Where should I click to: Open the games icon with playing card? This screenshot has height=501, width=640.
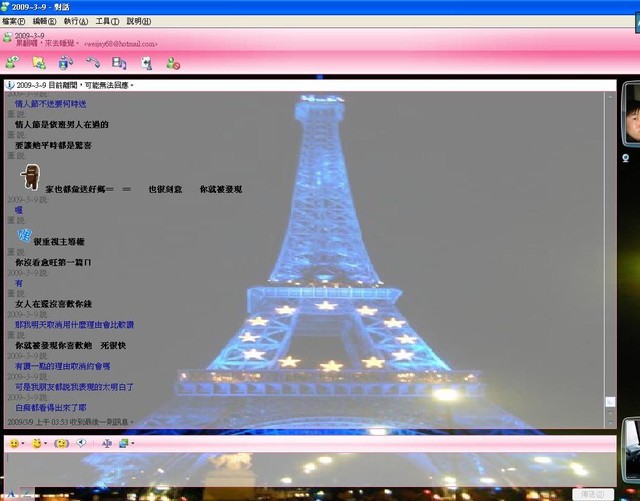click(146, 63)
